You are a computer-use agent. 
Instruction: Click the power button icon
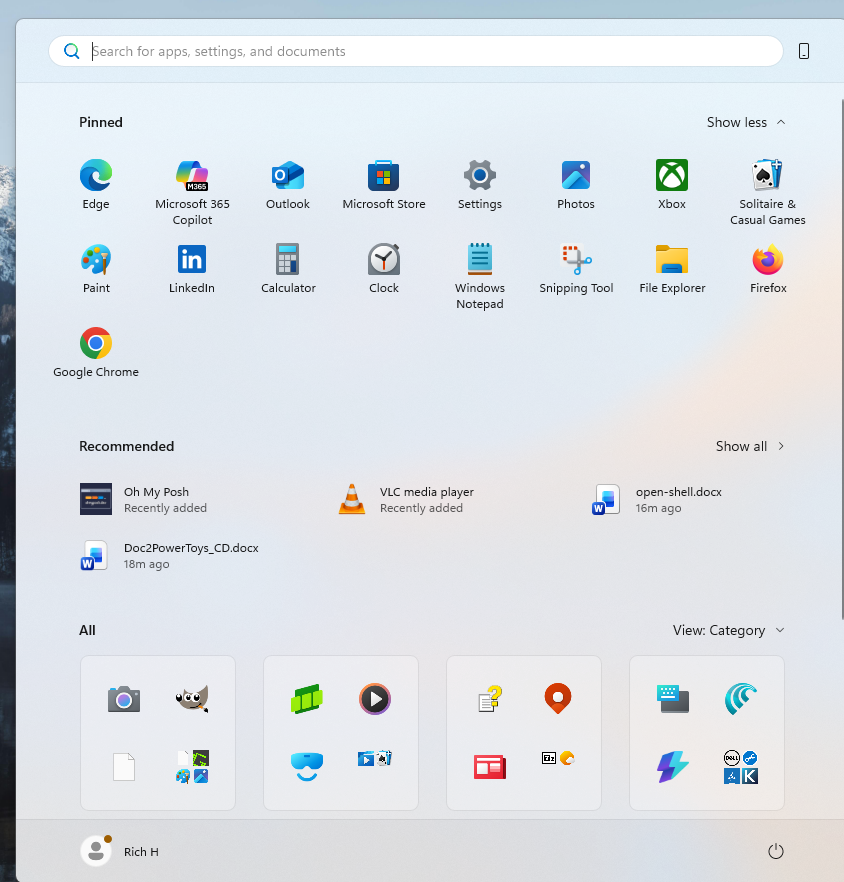[x=776, y=851]
